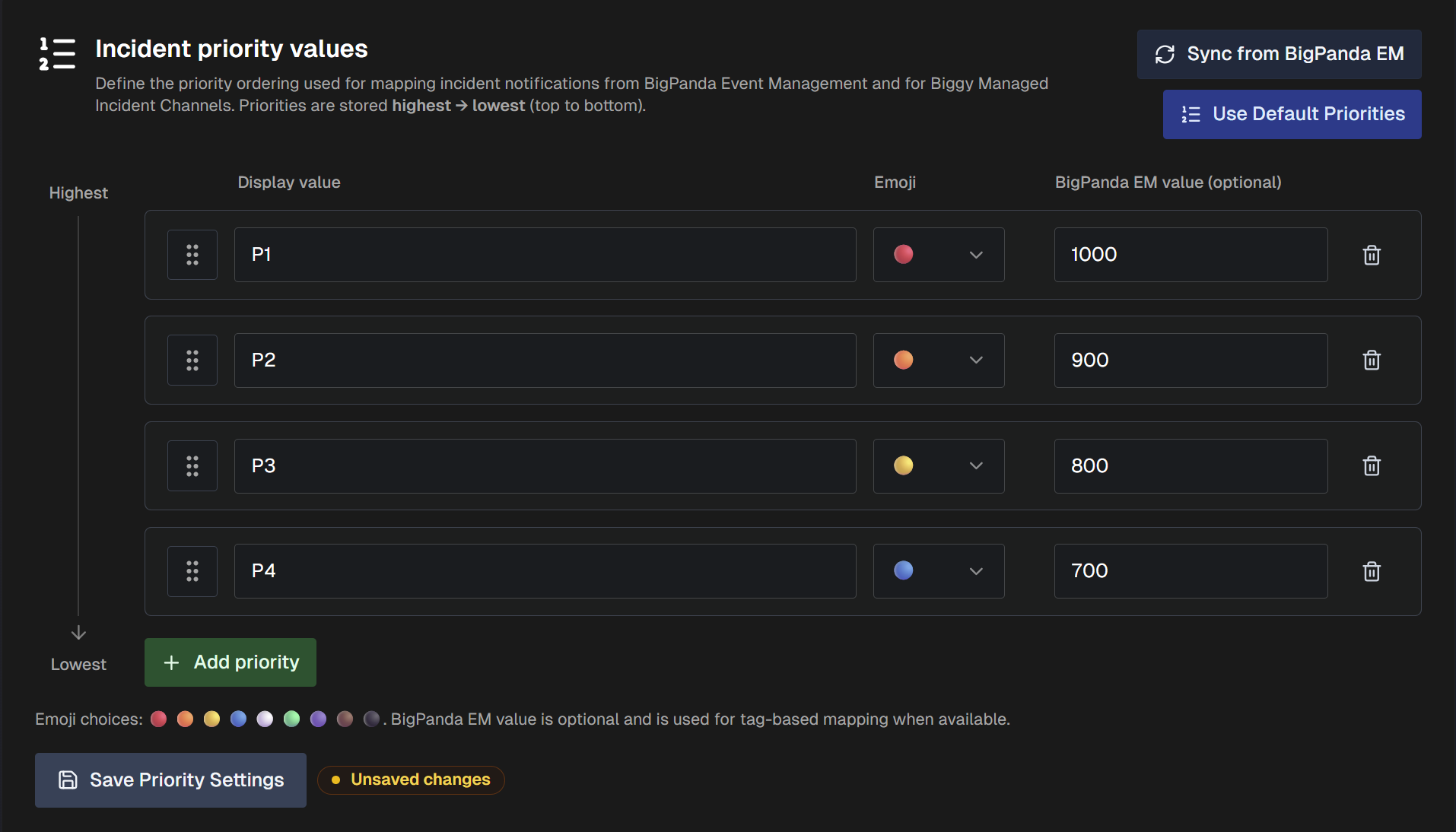Select the P3 reorder grip icon

192,465
